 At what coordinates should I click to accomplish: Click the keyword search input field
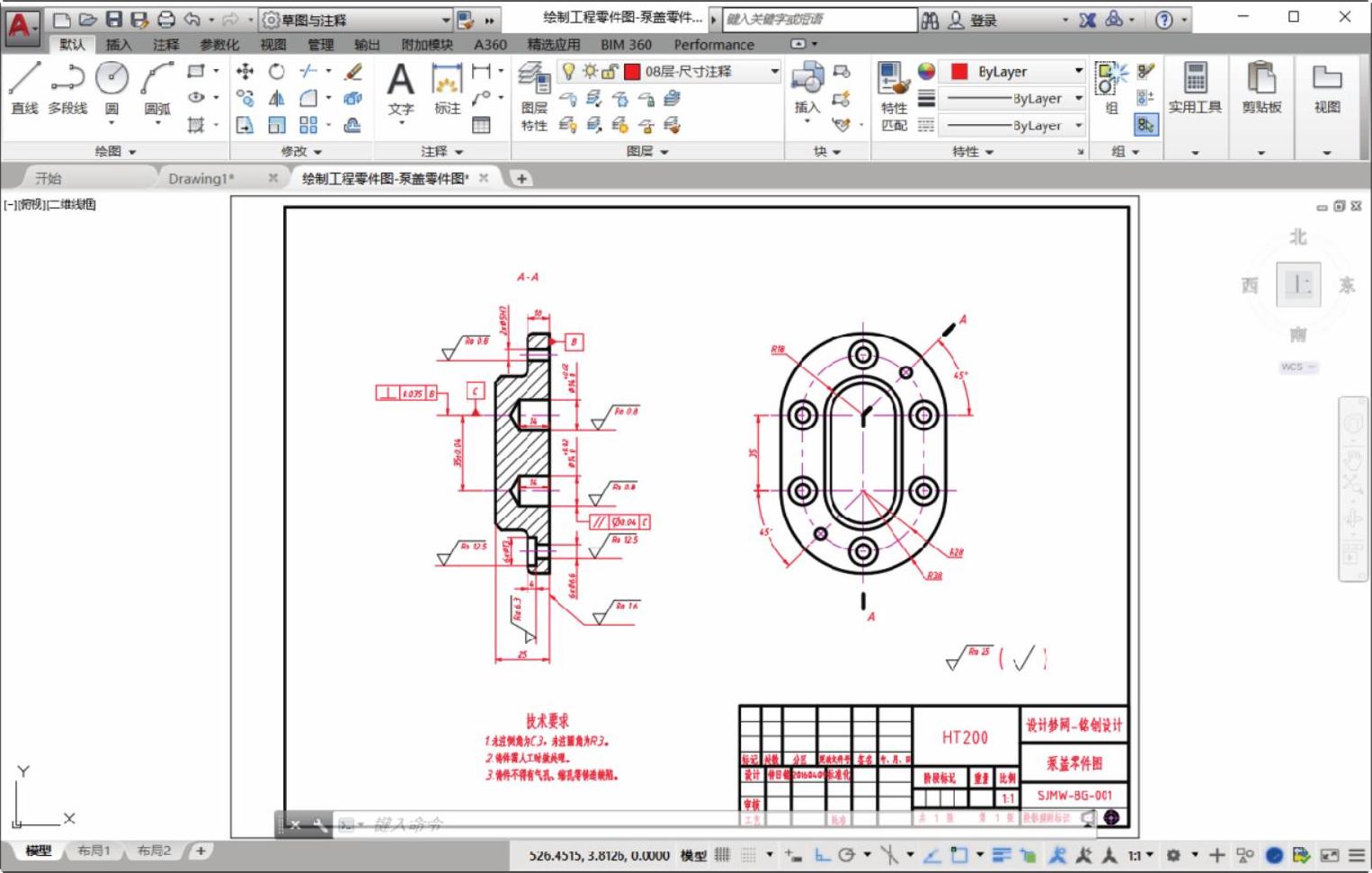coord(818,19)
